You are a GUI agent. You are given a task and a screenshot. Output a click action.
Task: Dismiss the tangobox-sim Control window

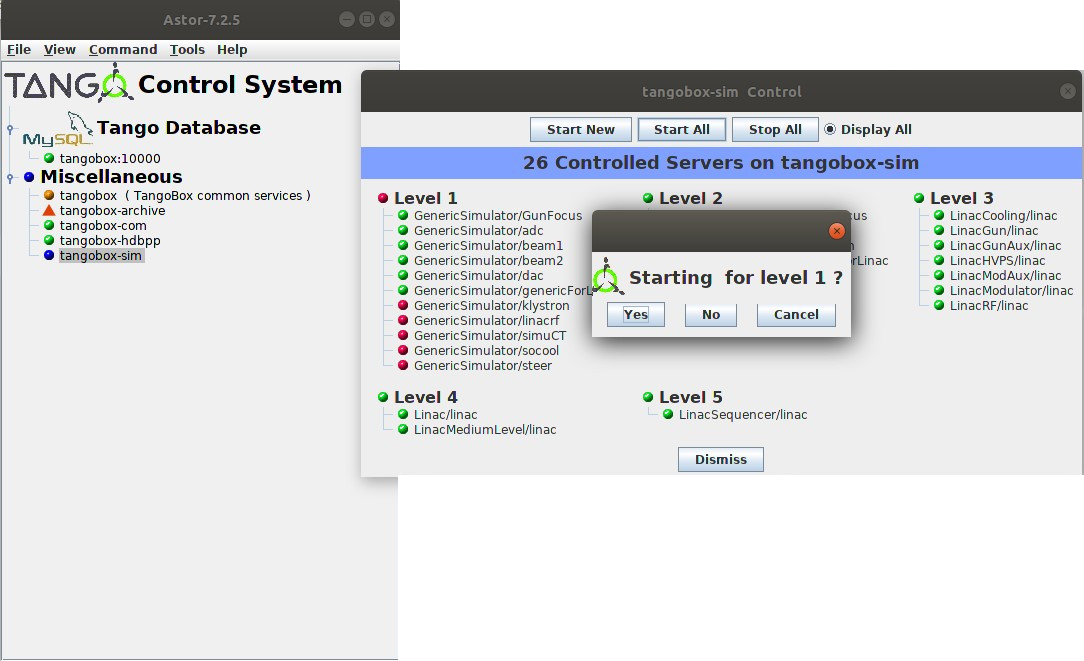click(720, 460)
